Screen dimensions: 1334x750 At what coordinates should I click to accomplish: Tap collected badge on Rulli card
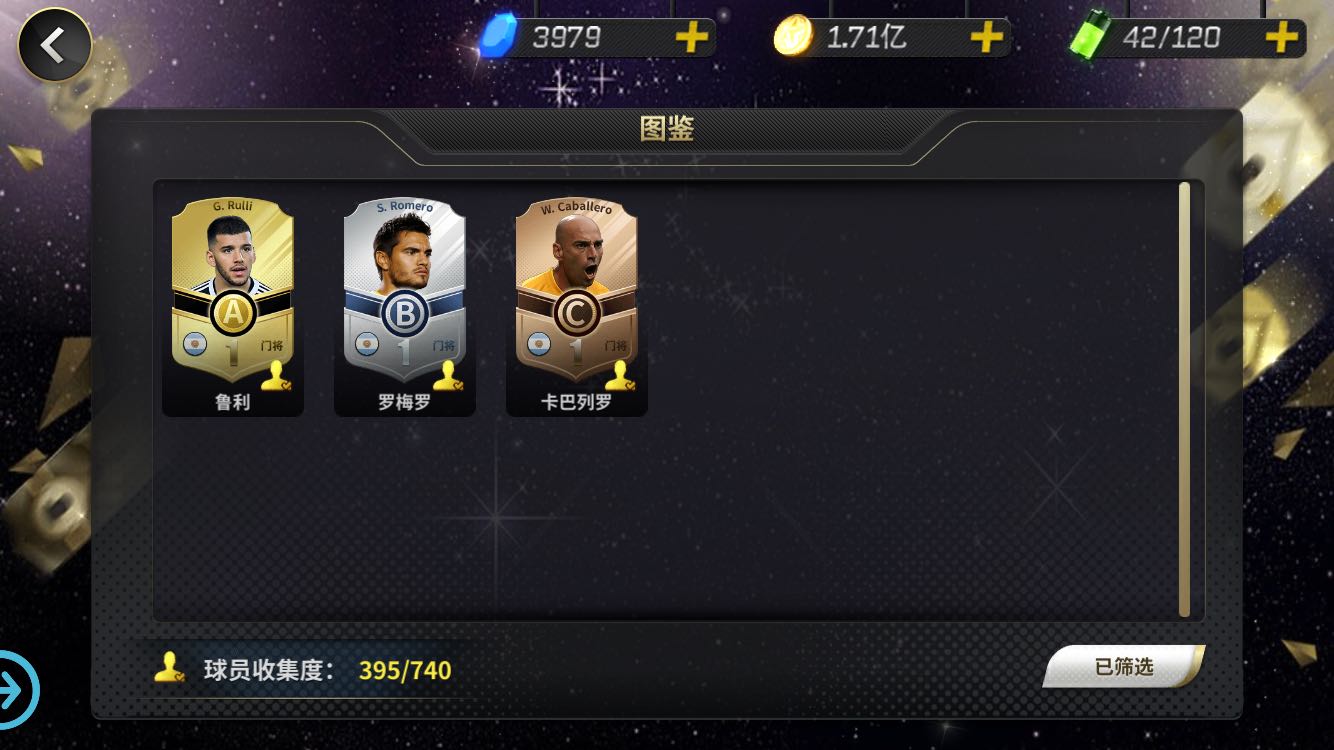pos(275,376)
